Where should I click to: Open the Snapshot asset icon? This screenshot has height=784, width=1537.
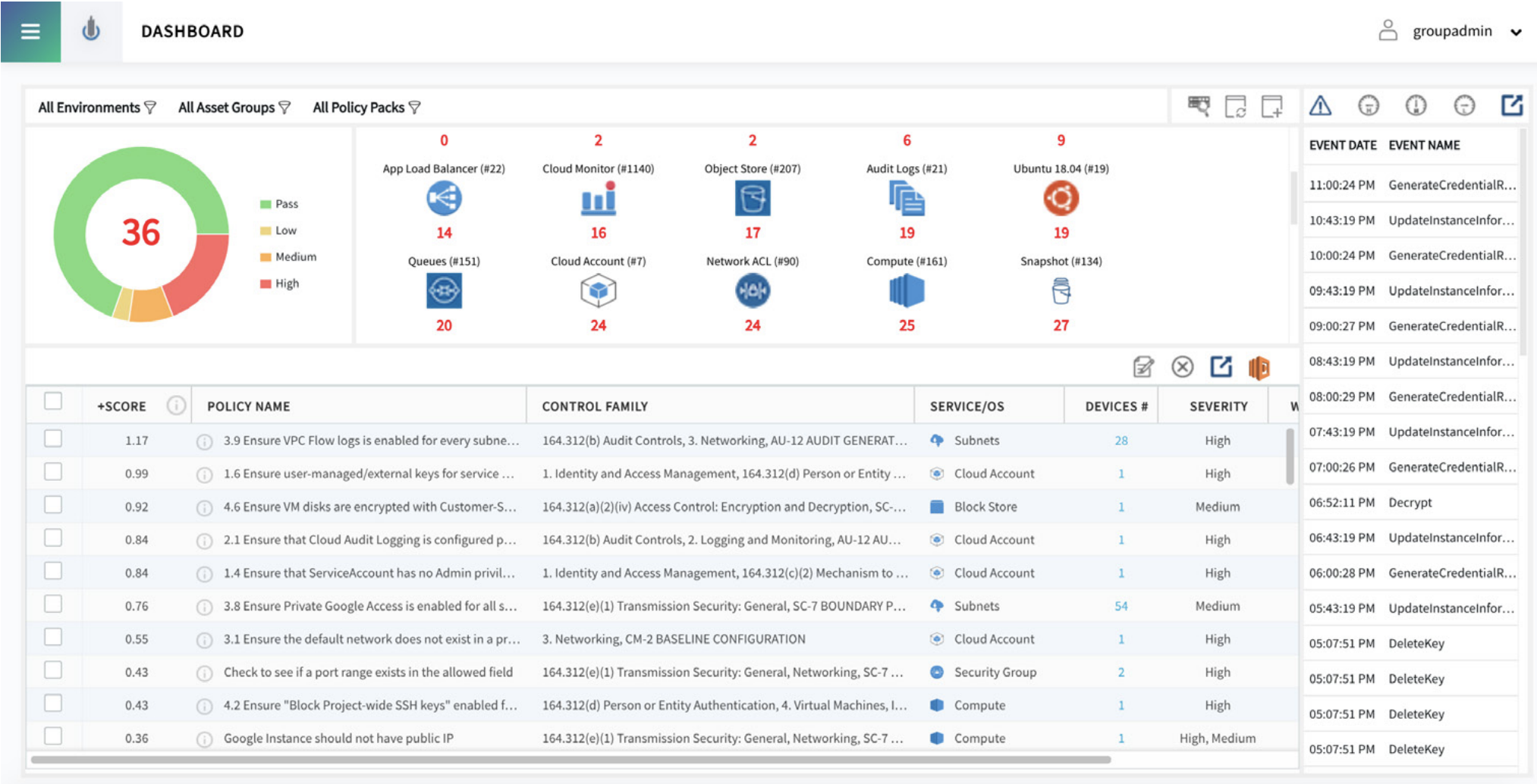(x=1061, y=291)
